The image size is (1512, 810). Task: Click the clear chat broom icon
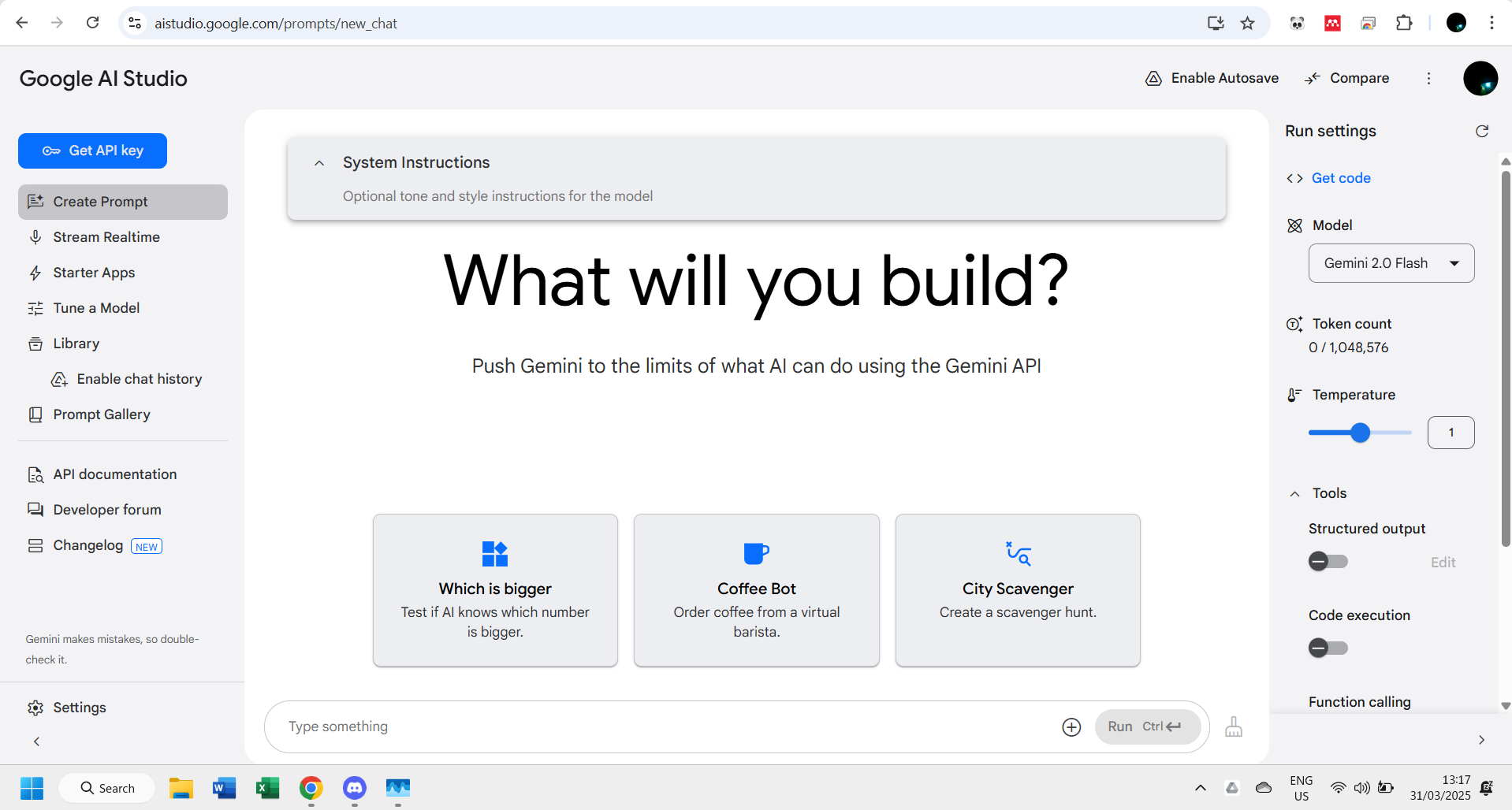coord(1234,726)
